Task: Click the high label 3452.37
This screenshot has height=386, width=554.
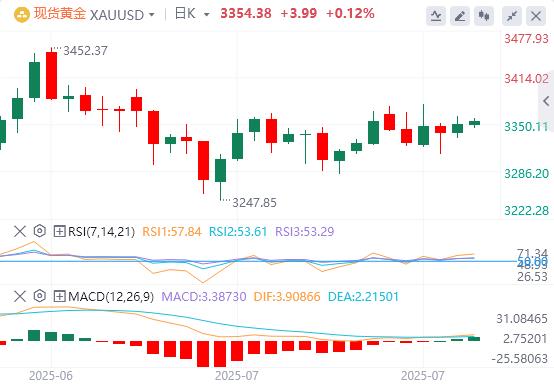Action: (85, 51)
